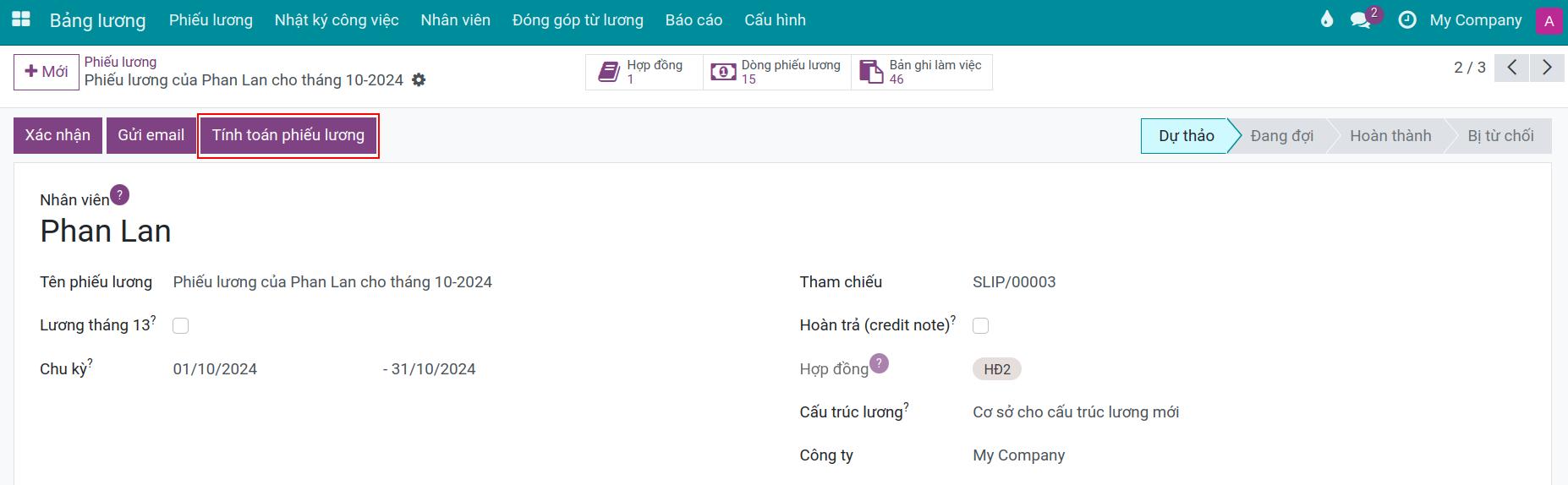Click the Dòng phiếu lương money icon
1568x485 pixels.
pyautogui.click(x=723, y=72)
